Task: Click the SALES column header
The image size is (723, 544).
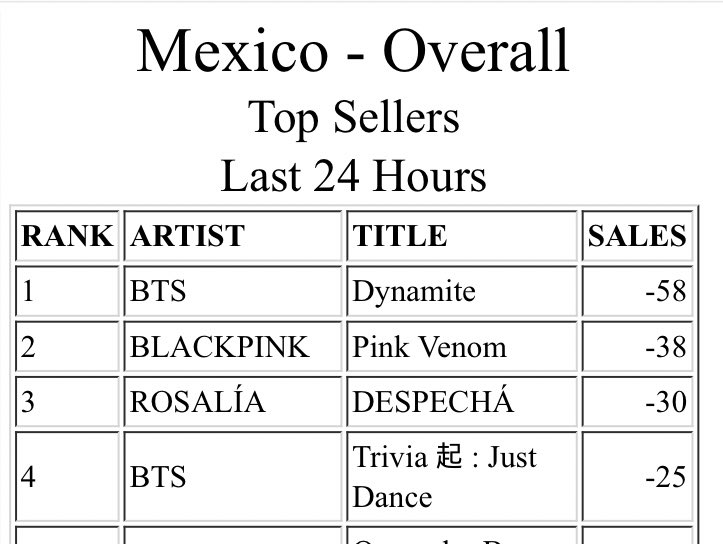Action: coord(638,236)
